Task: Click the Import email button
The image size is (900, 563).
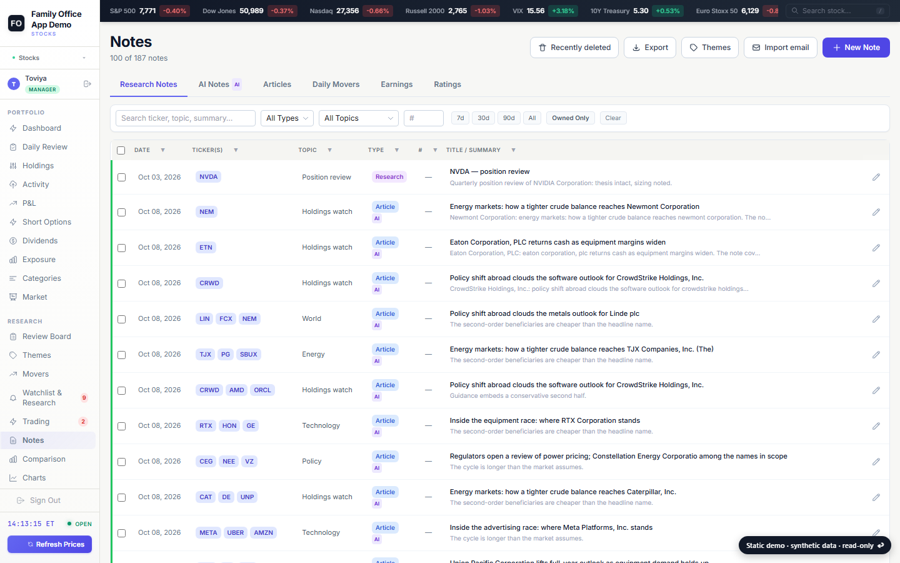Action: (x=780, y=48)
